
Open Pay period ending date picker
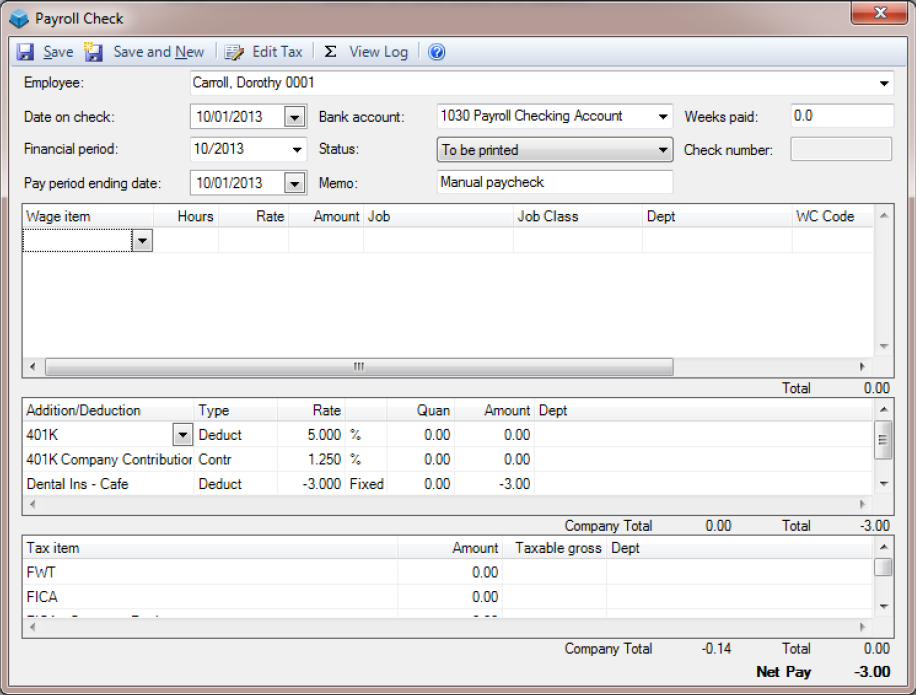click(294, 183)
